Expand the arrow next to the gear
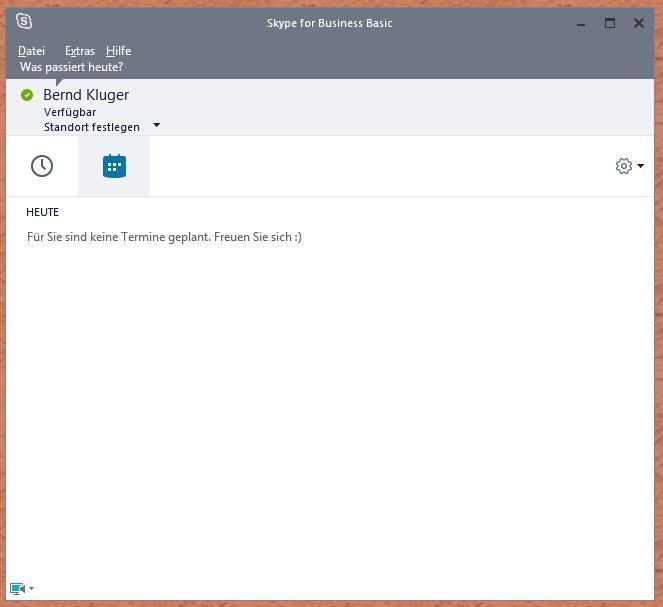 [641, 166]
